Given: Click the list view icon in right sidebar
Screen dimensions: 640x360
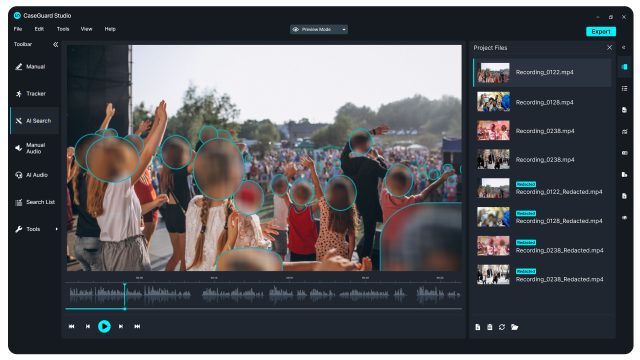Looking at the screenshot, I should click(624, 89).
